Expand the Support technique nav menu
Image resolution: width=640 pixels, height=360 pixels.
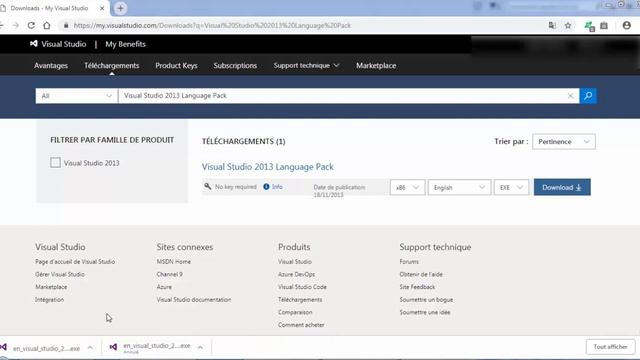[x=306, y=65]
